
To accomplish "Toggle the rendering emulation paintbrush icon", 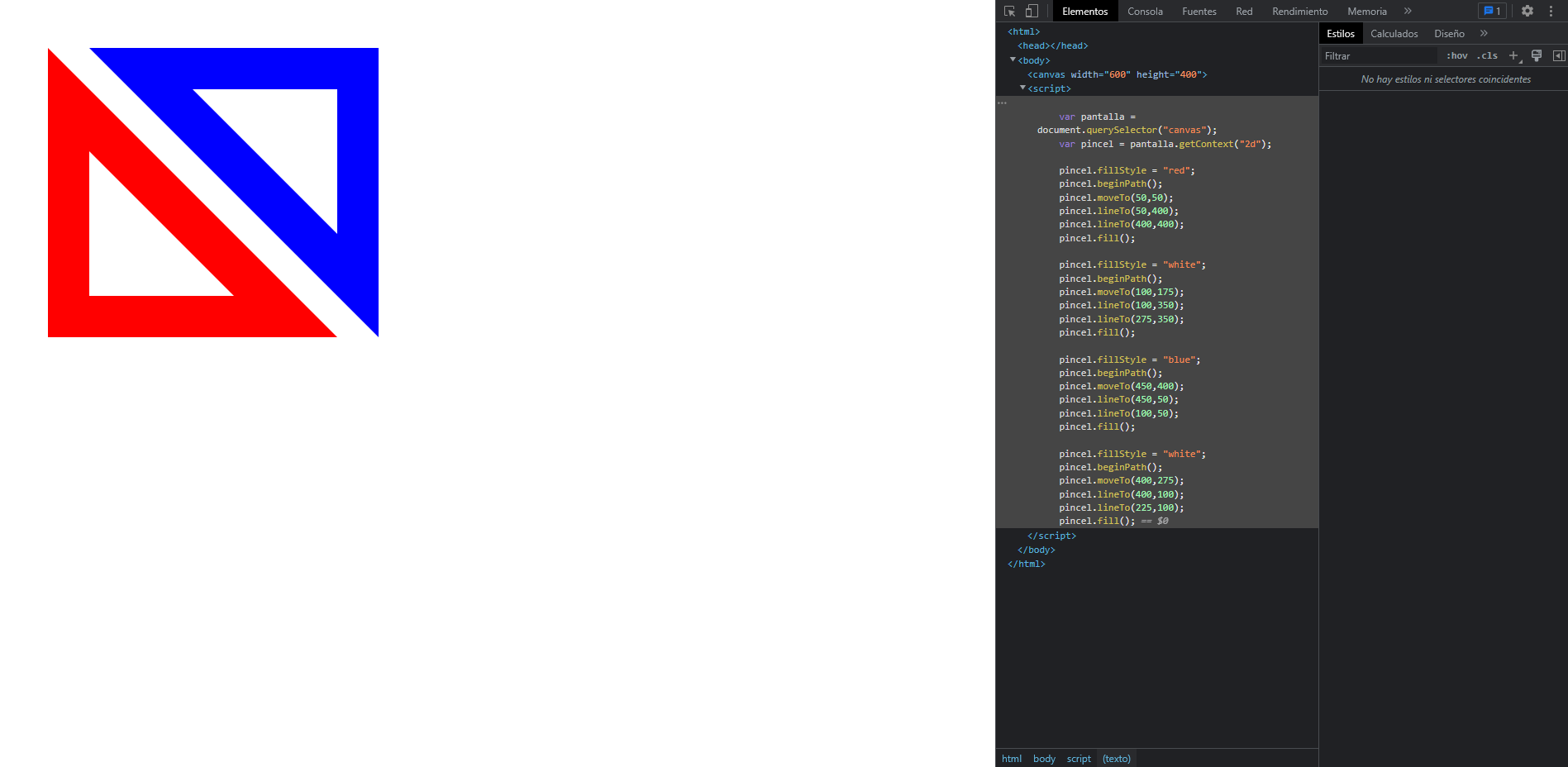I will pos(1537,55).
